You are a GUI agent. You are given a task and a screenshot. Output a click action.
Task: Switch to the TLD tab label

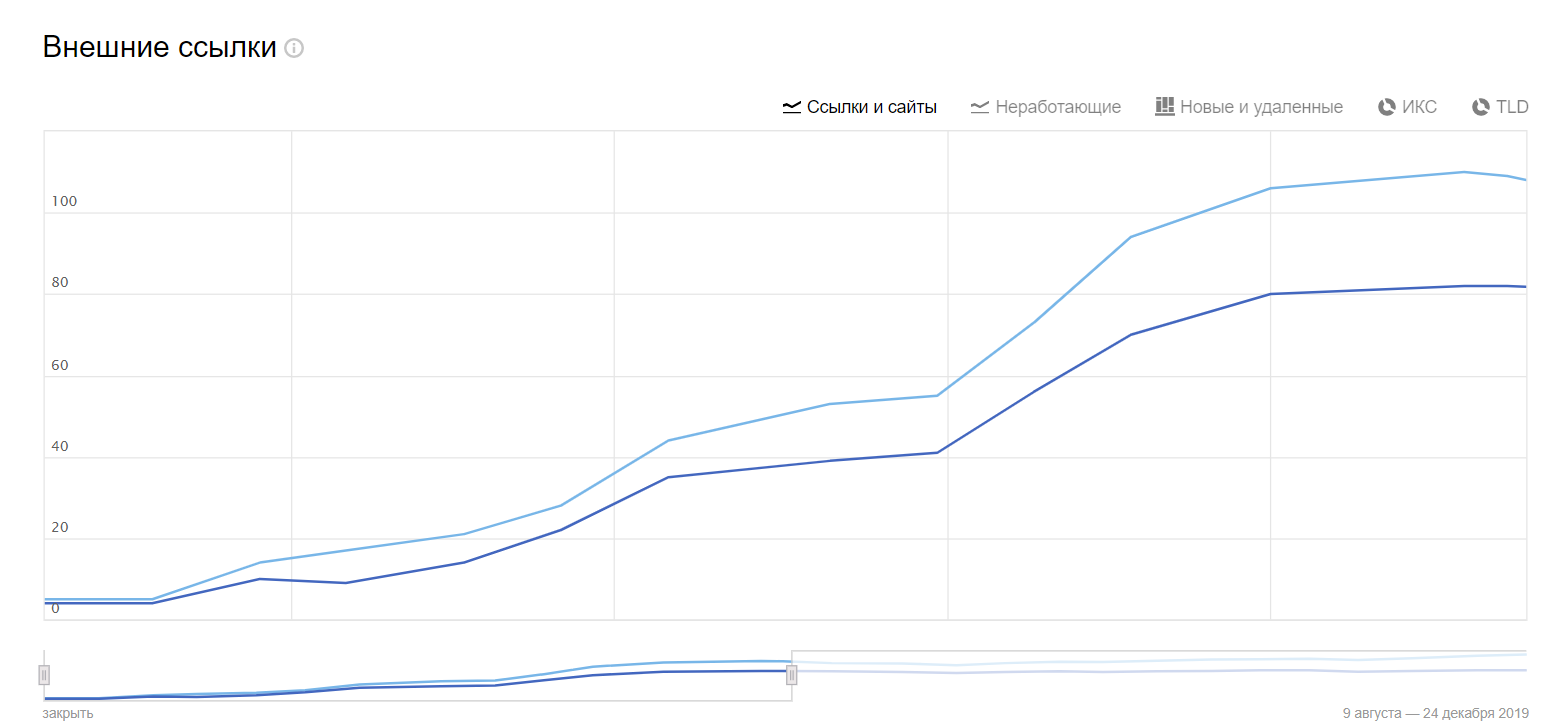tap(1512, 107)
